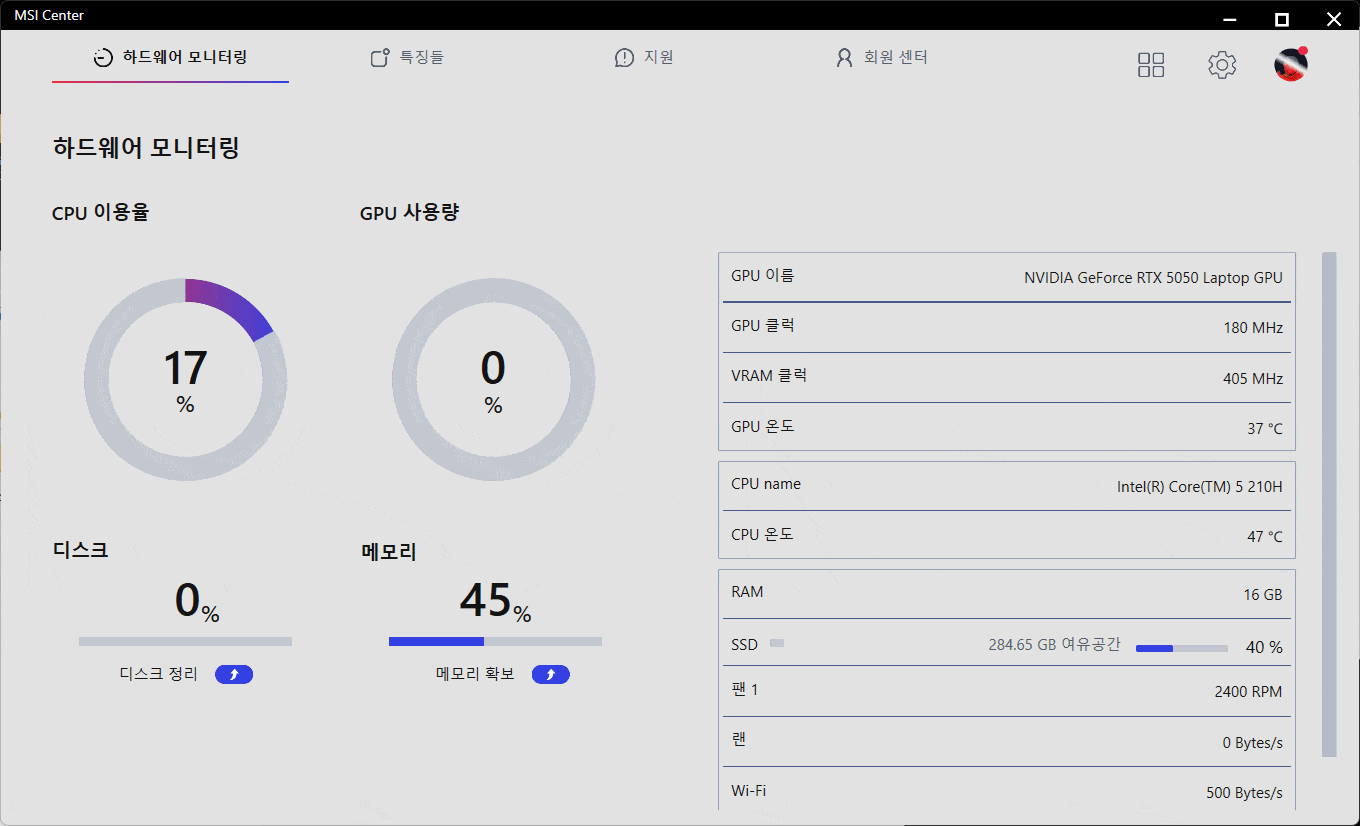Open the apps grid view icon
This screenshot has height=826, width=1360.
click(1151, 65)
